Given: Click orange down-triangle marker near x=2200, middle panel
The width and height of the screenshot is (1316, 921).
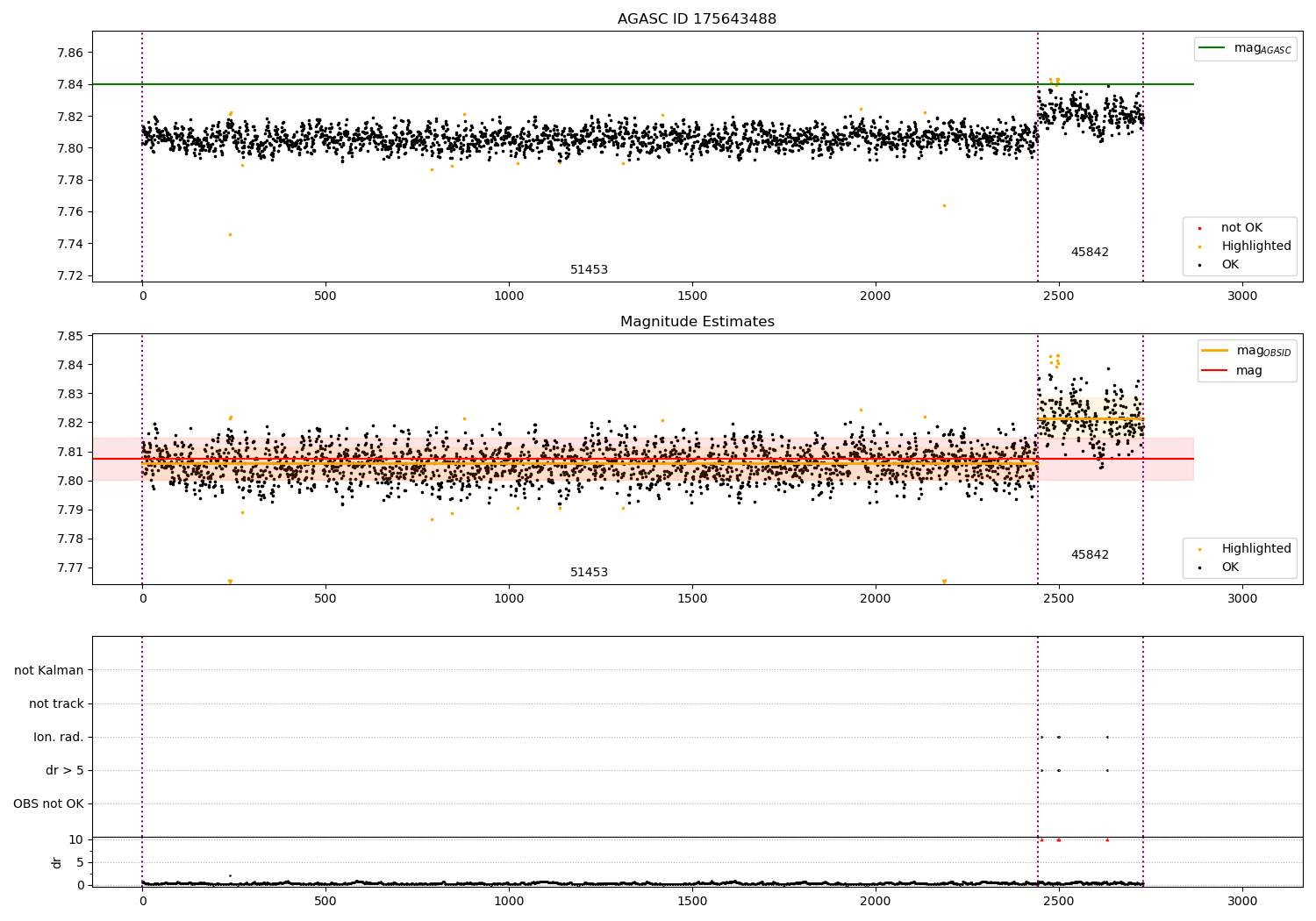Looking at the screenshot, I should [944, 582].
